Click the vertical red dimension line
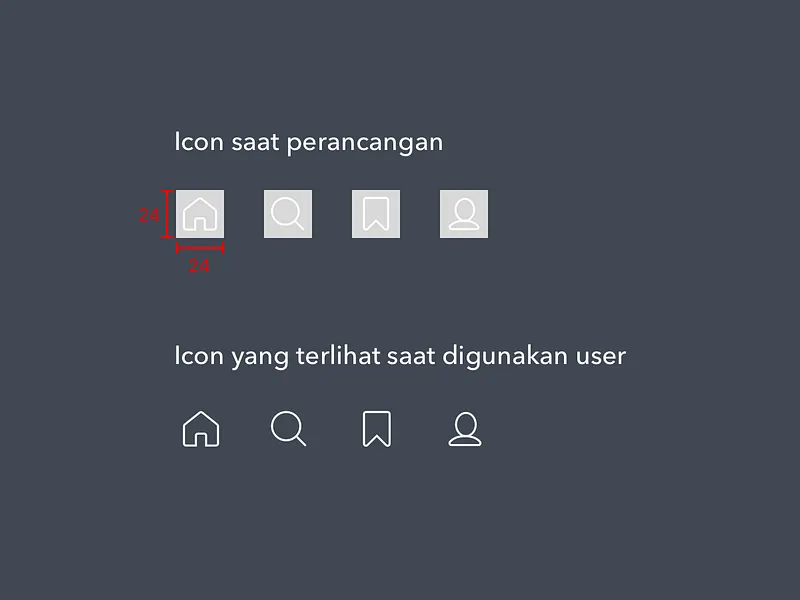 tap(167, 214)
